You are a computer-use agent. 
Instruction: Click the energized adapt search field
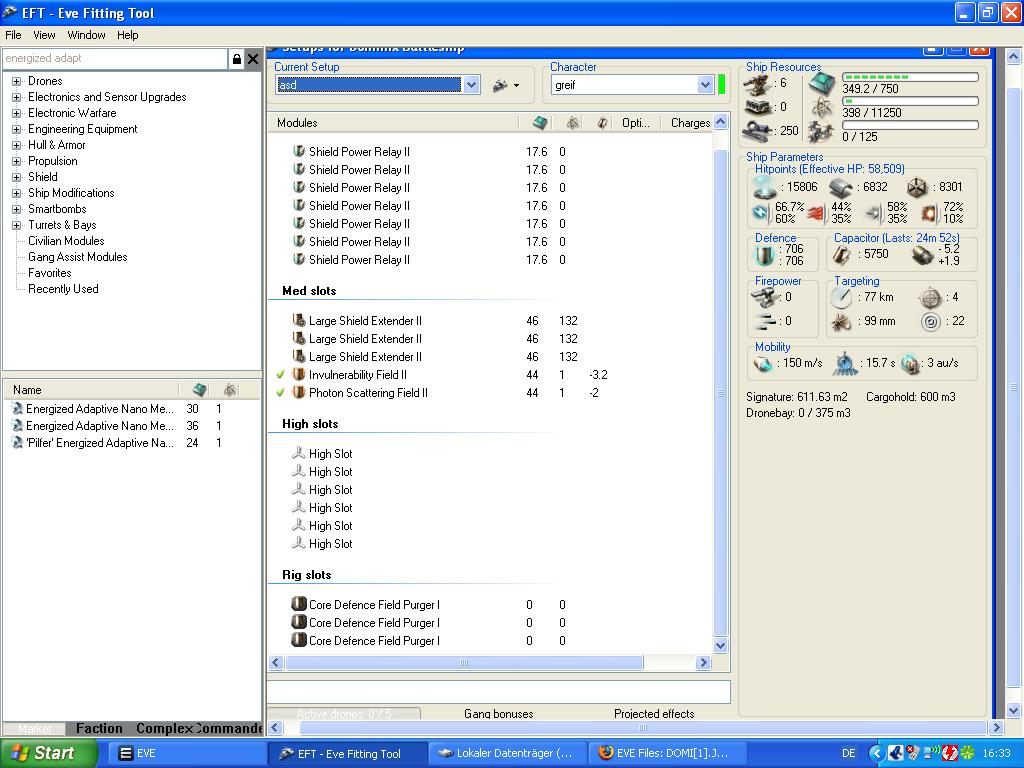[x=115, y=59]
